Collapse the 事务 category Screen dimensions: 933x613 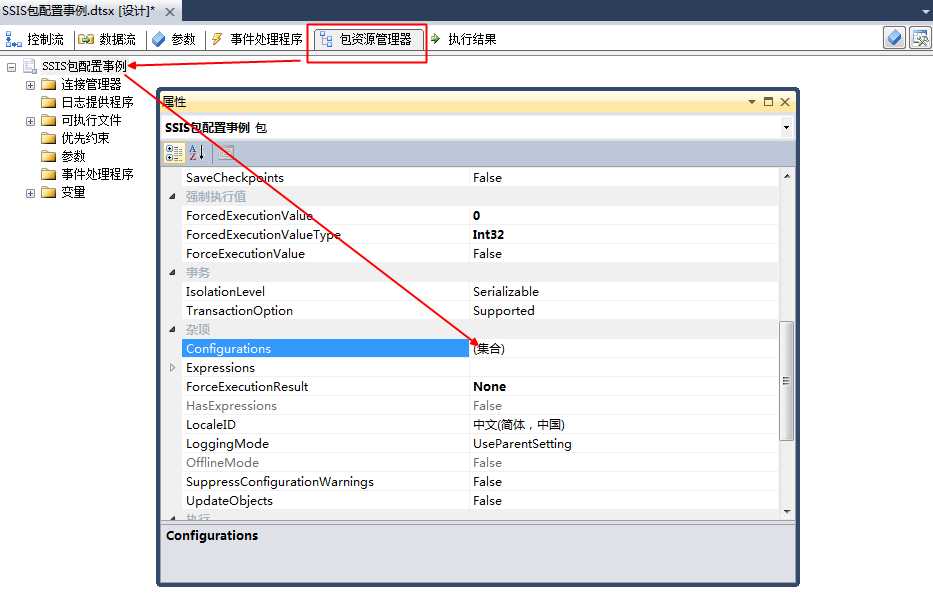coord(172,273)
